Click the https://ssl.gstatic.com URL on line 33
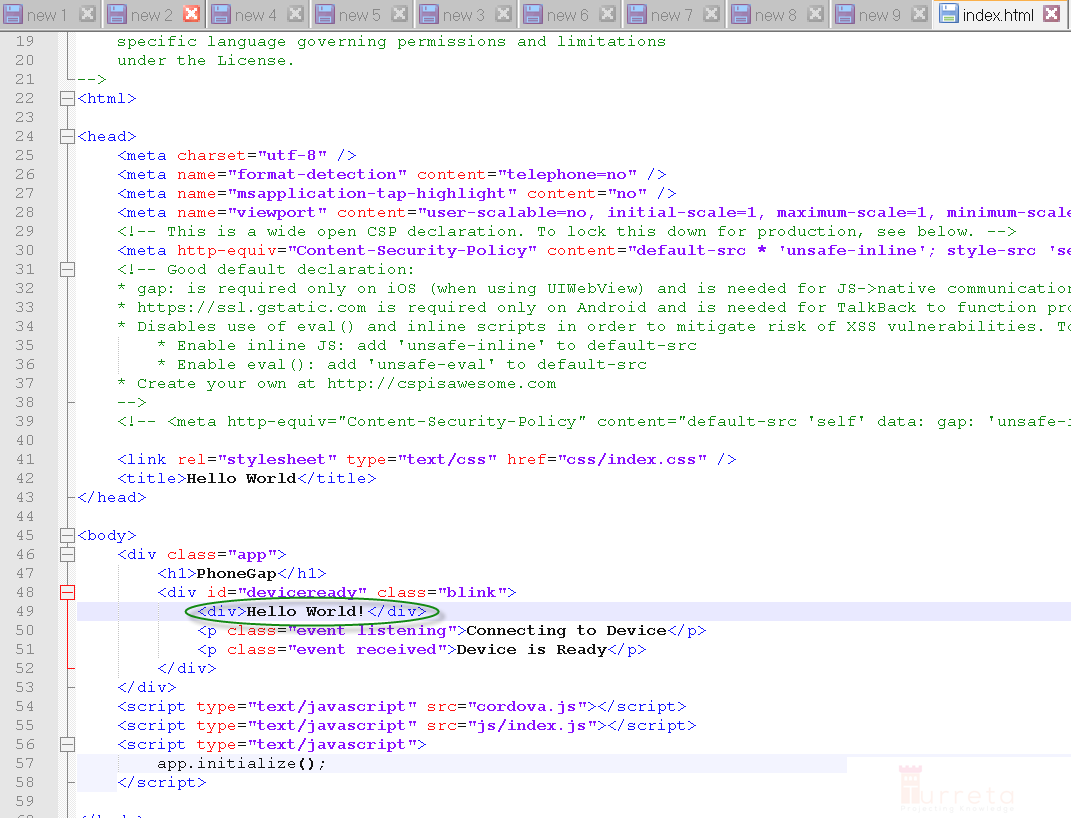This screenshot has height=818, width=1071. (251, 308)
